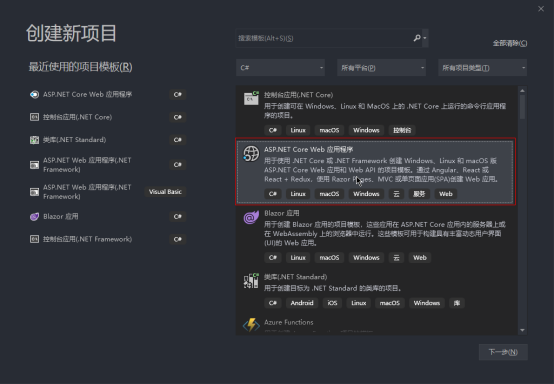Viewport: 554px width, 384px height.
Task: Click 全部清除 clear all link
Action: click(510, 43)
